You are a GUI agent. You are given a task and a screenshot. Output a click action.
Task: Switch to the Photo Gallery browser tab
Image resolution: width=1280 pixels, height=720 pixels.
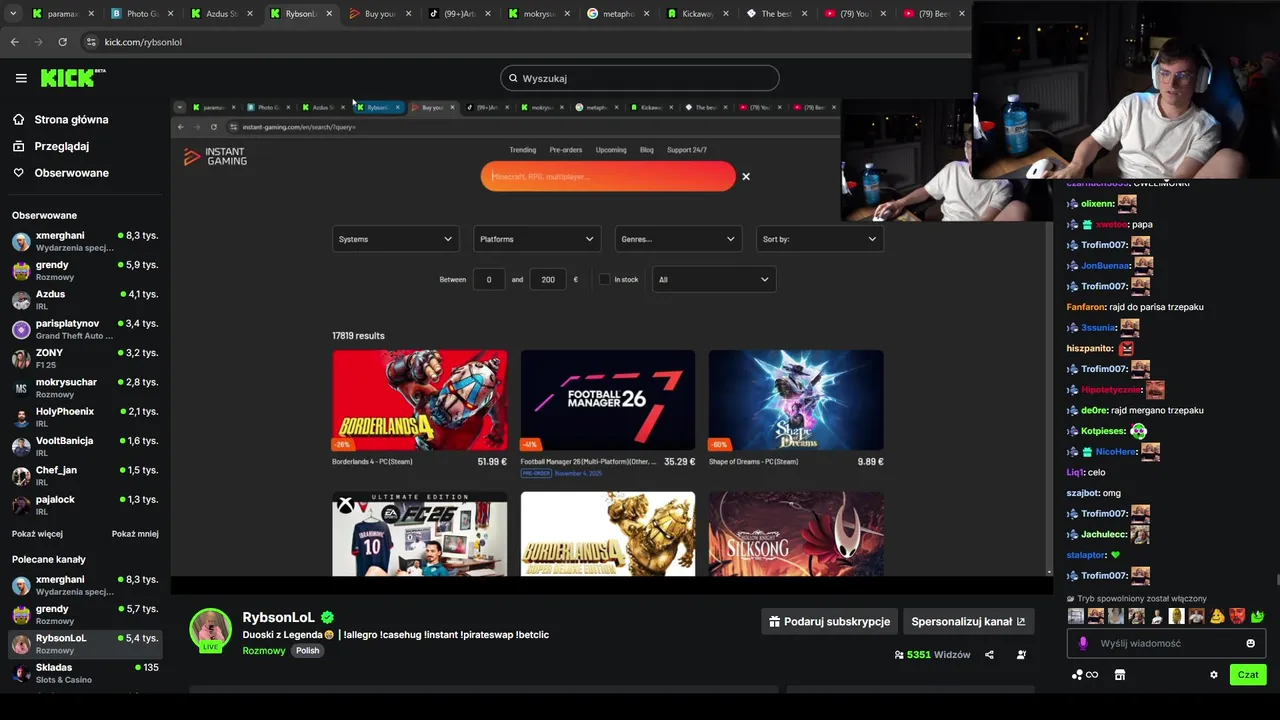[142, 14]
